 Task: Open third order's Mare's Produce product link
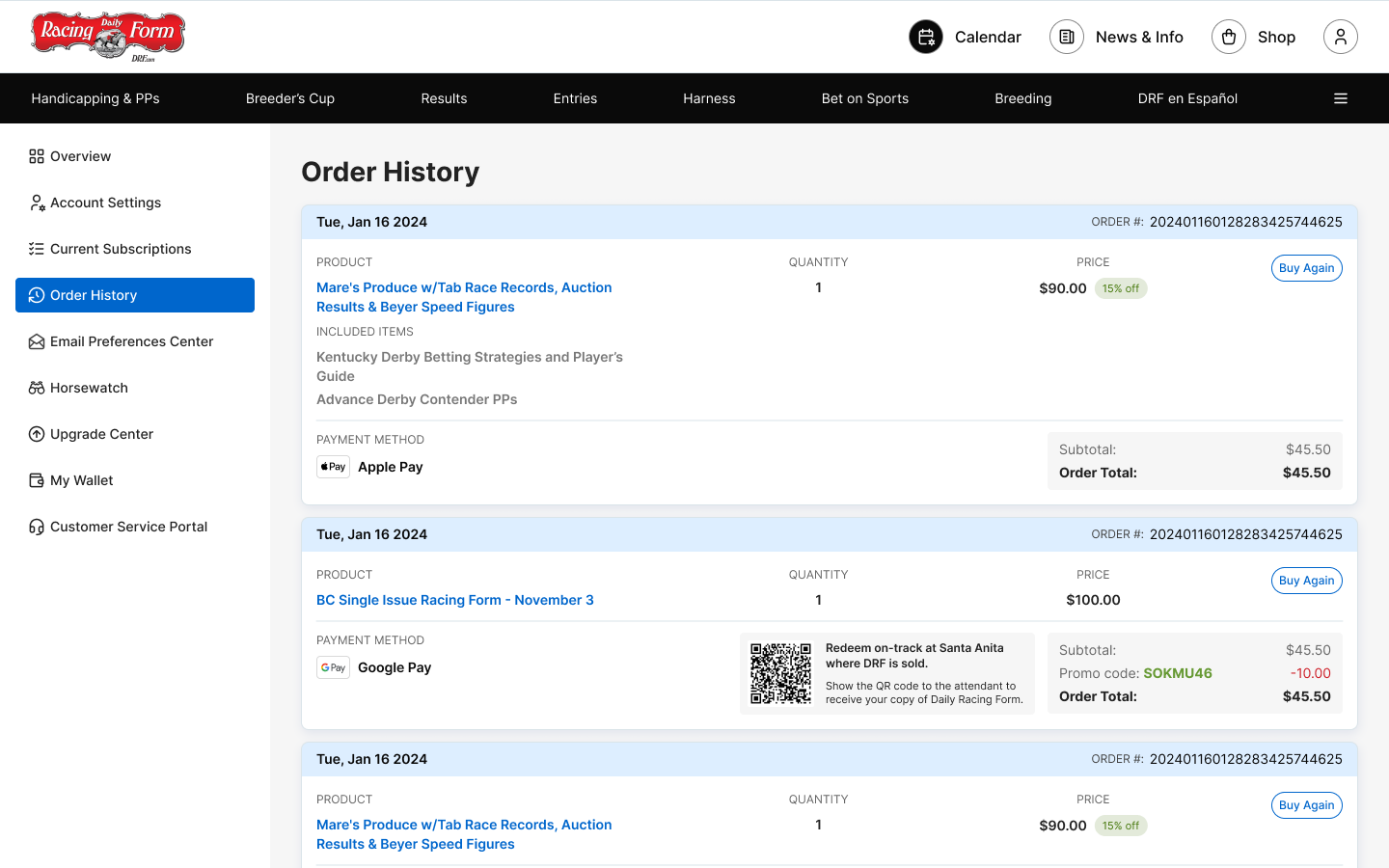coord(464,834)
